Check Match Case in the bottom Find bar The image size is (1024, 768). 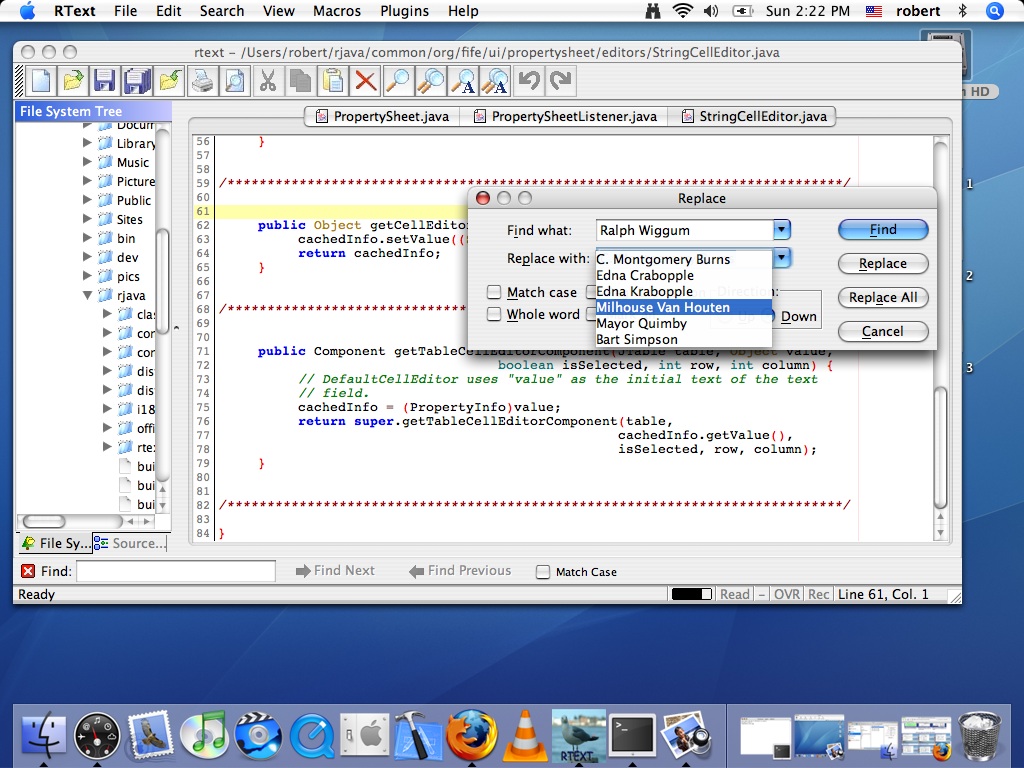point(543,572)
